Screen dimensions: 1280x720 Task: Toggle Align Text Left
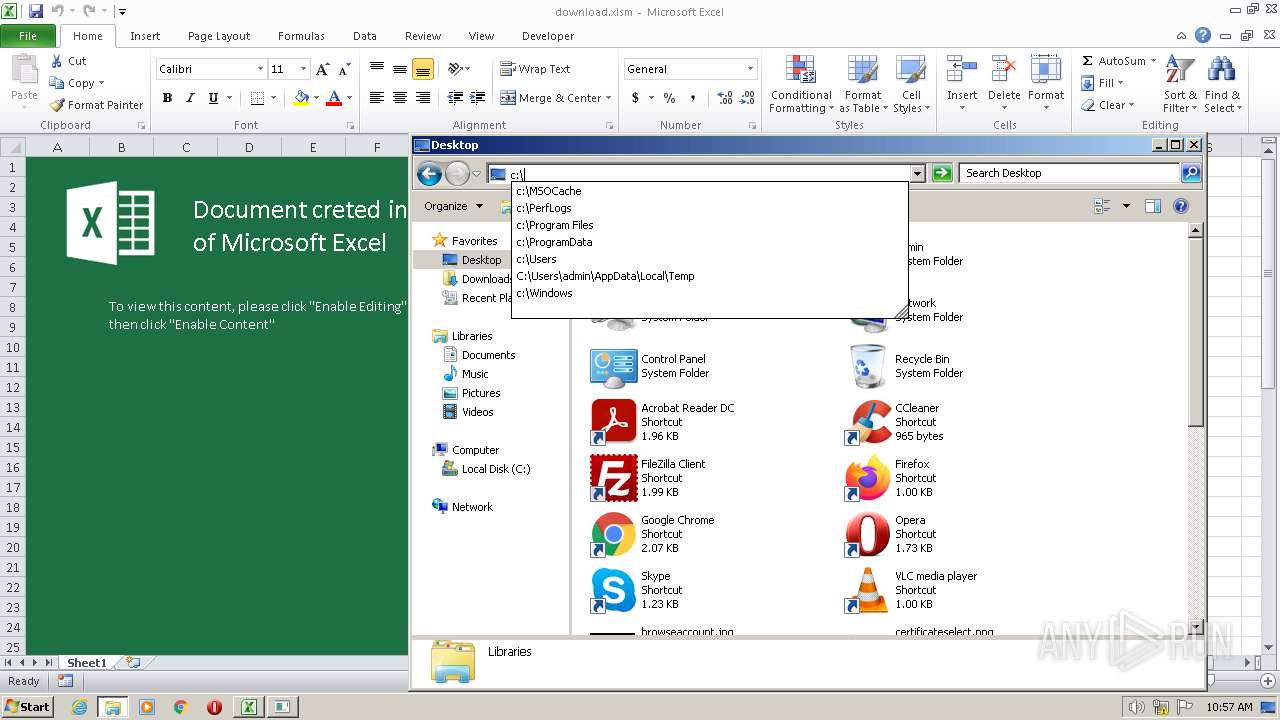[x=376, y=98]
